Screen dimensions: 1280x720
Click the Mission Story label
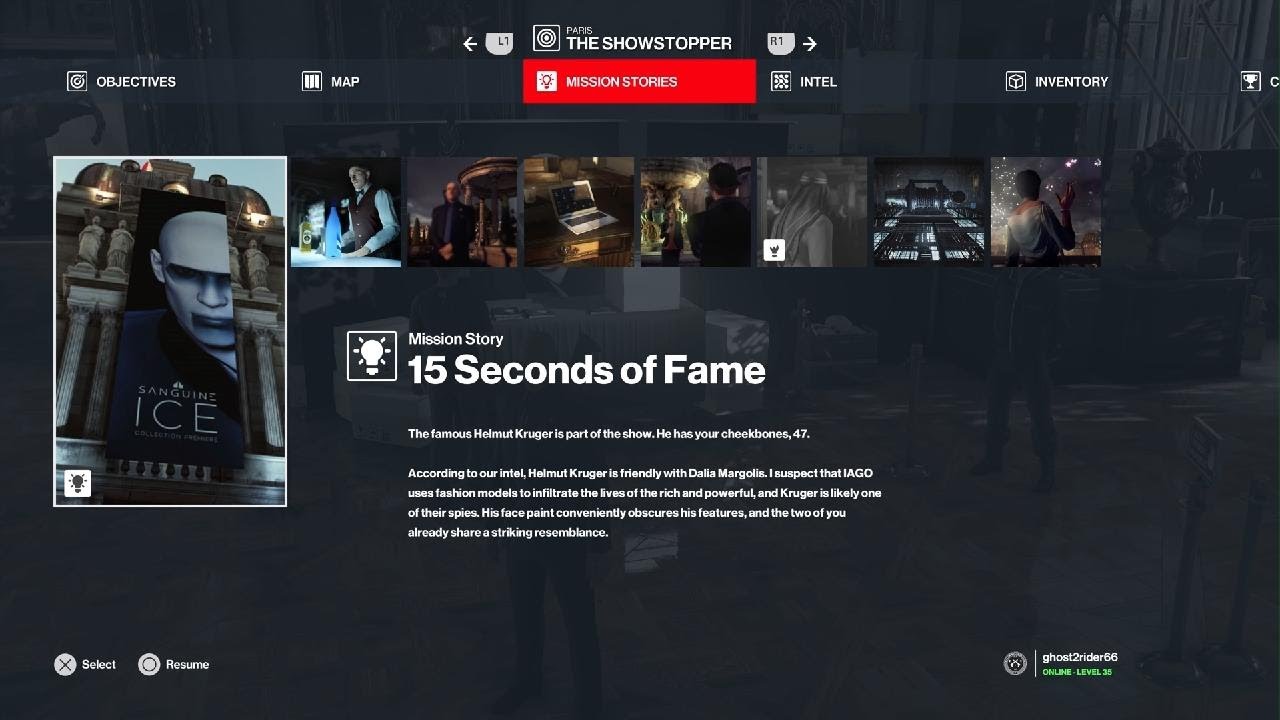click(455, 339)
